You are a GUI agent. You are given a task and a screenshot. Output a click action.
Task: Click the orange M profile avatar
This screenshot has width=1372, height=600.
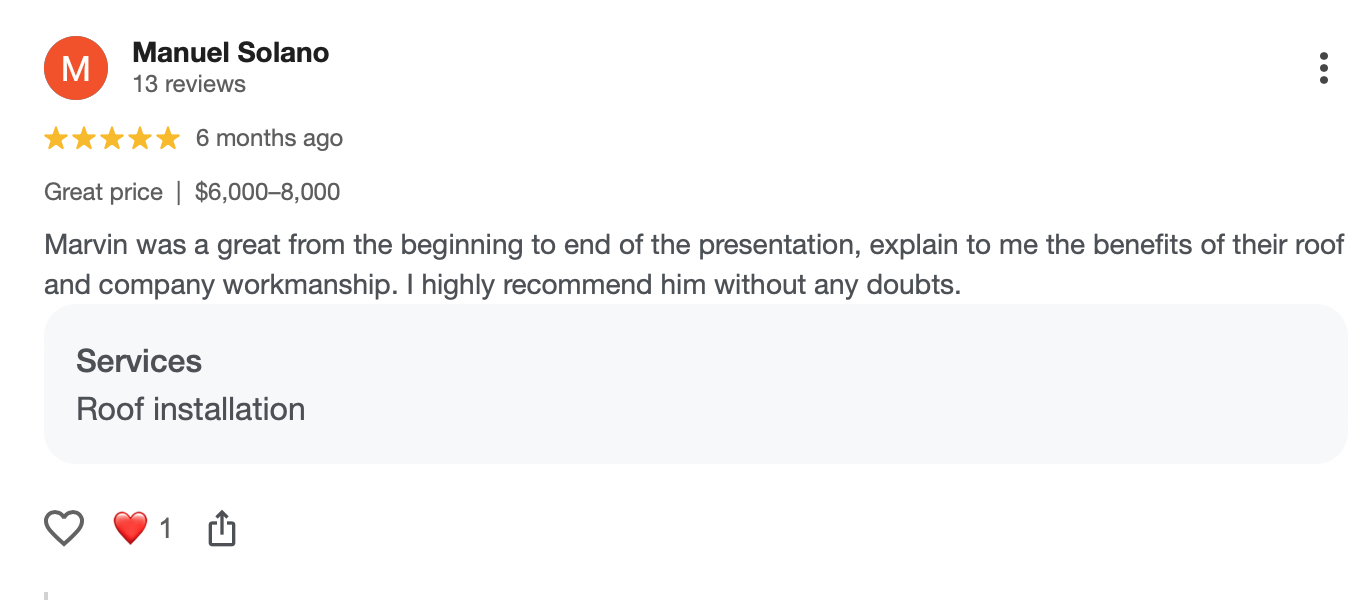(x=76, y=68)
